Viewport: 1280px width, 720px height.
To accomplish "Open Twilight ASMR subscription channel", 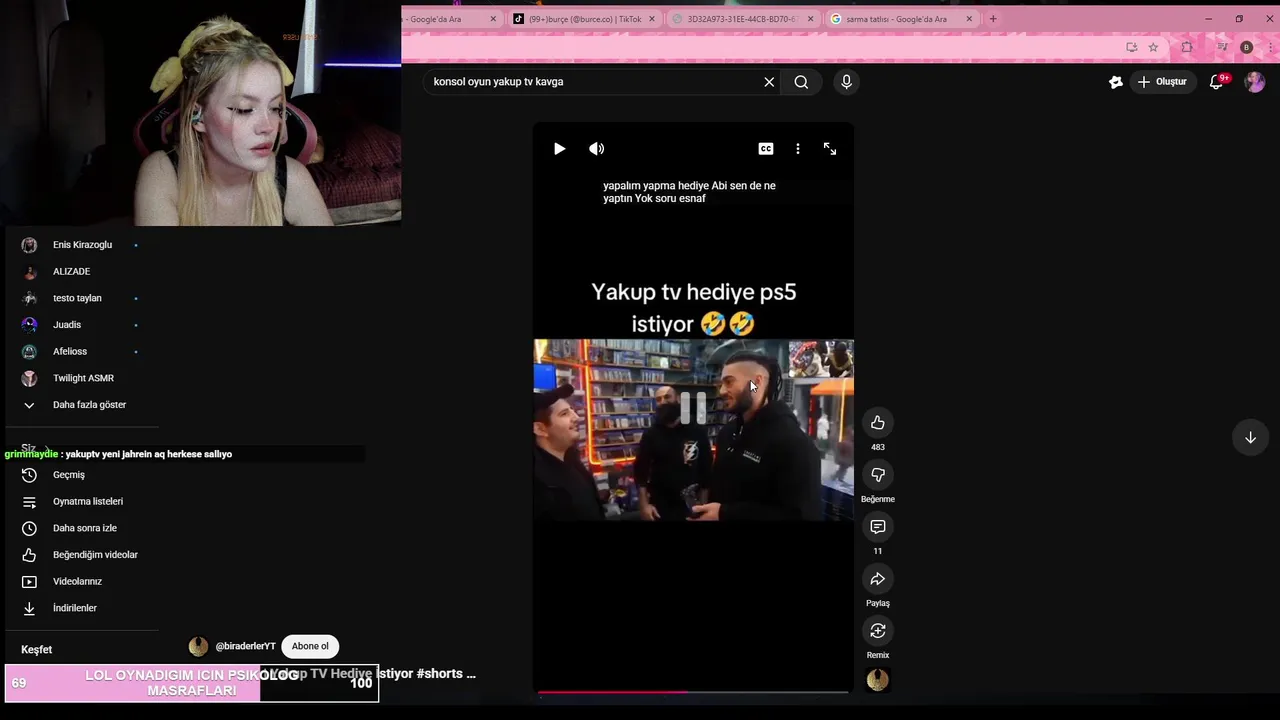I will click(x=82, y=378).
